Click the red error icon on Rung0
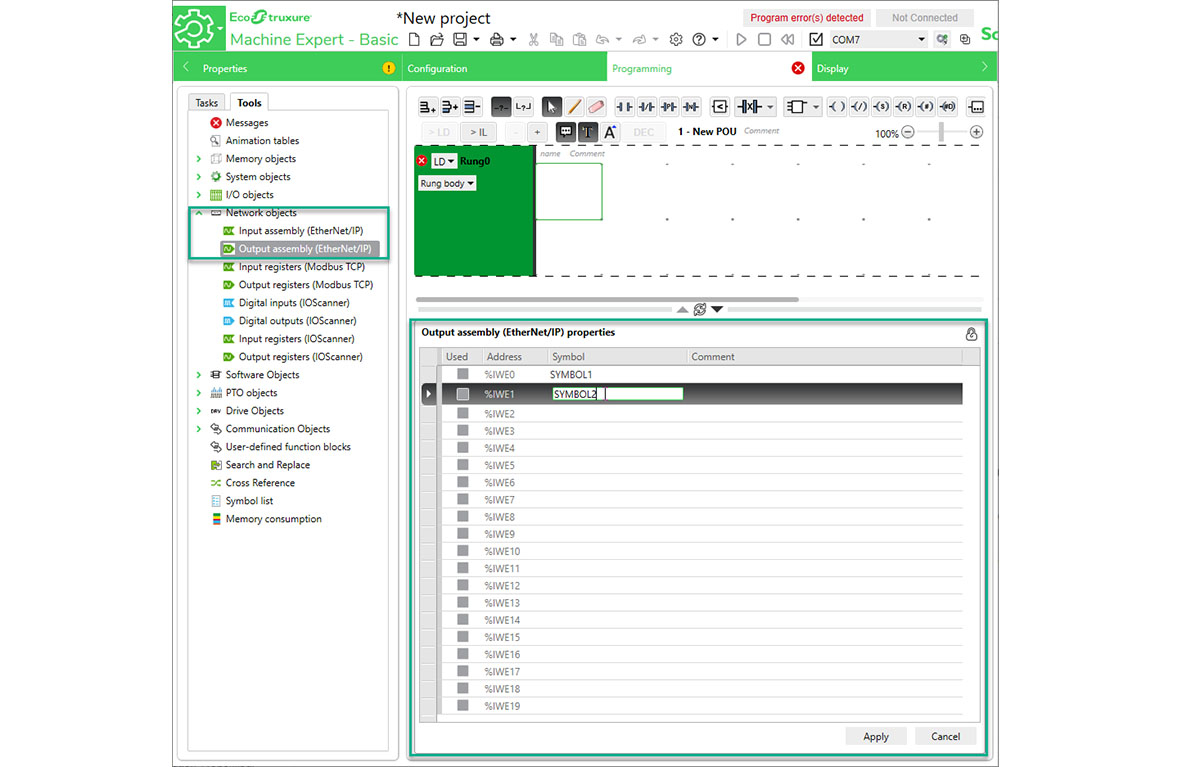Viewport: 1200px width, 767px height. click(x=422, y=161)
